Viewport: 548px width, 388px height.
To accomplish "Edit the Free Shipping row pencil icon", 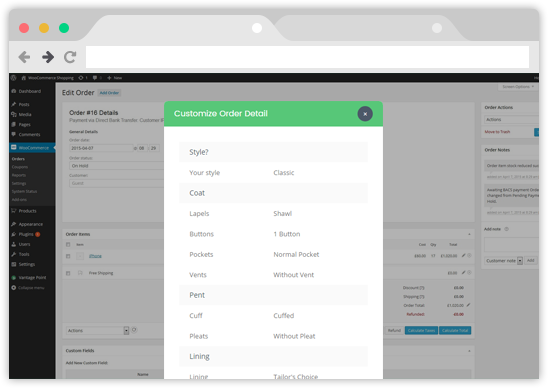I will tap(464, 272).
